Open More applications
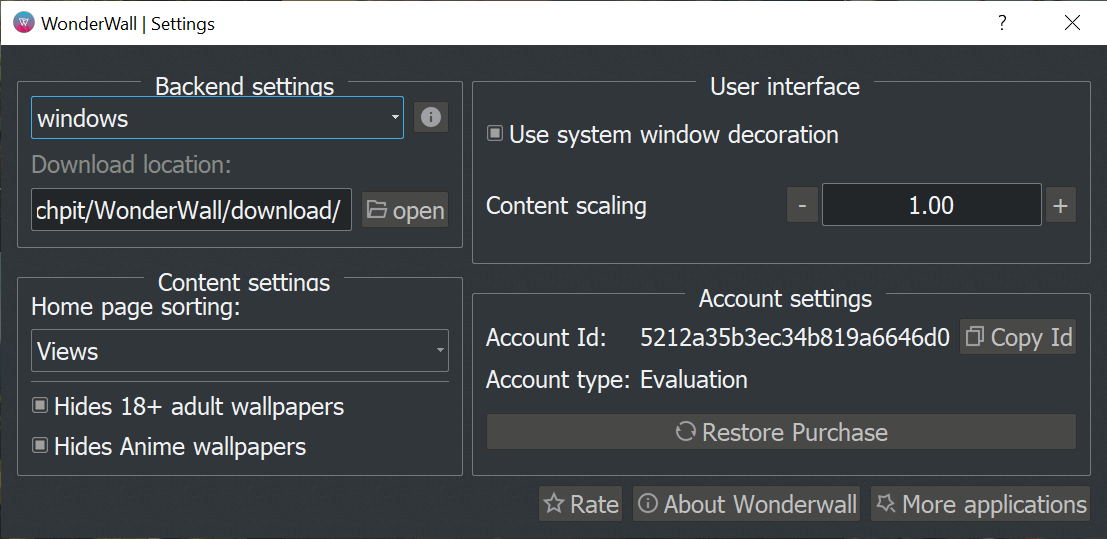Viewport: 1107px width, 539px height. click(981, 504)
